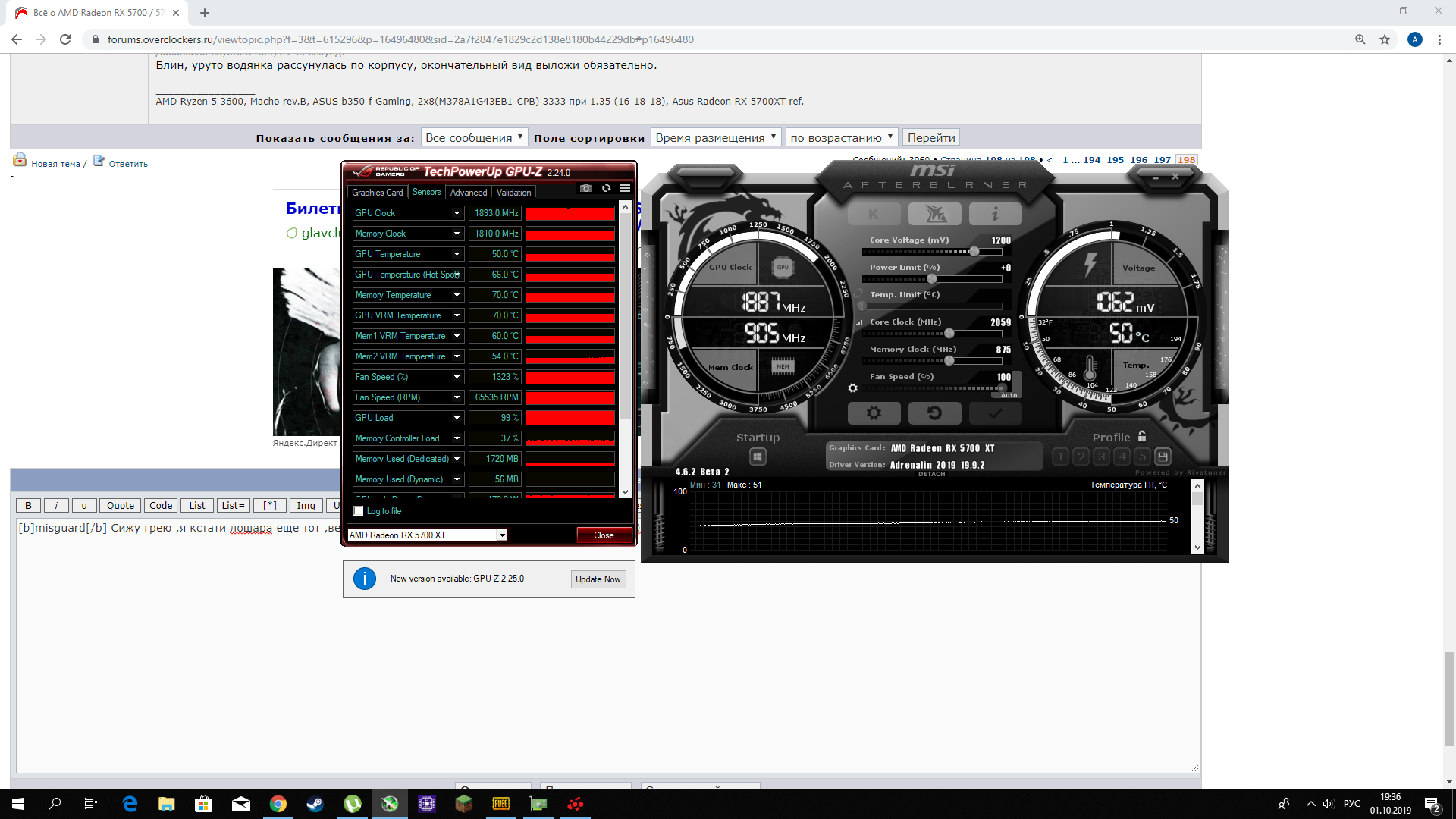
Task: Open Afterburner information (i) button
Action: coord(995,215)
